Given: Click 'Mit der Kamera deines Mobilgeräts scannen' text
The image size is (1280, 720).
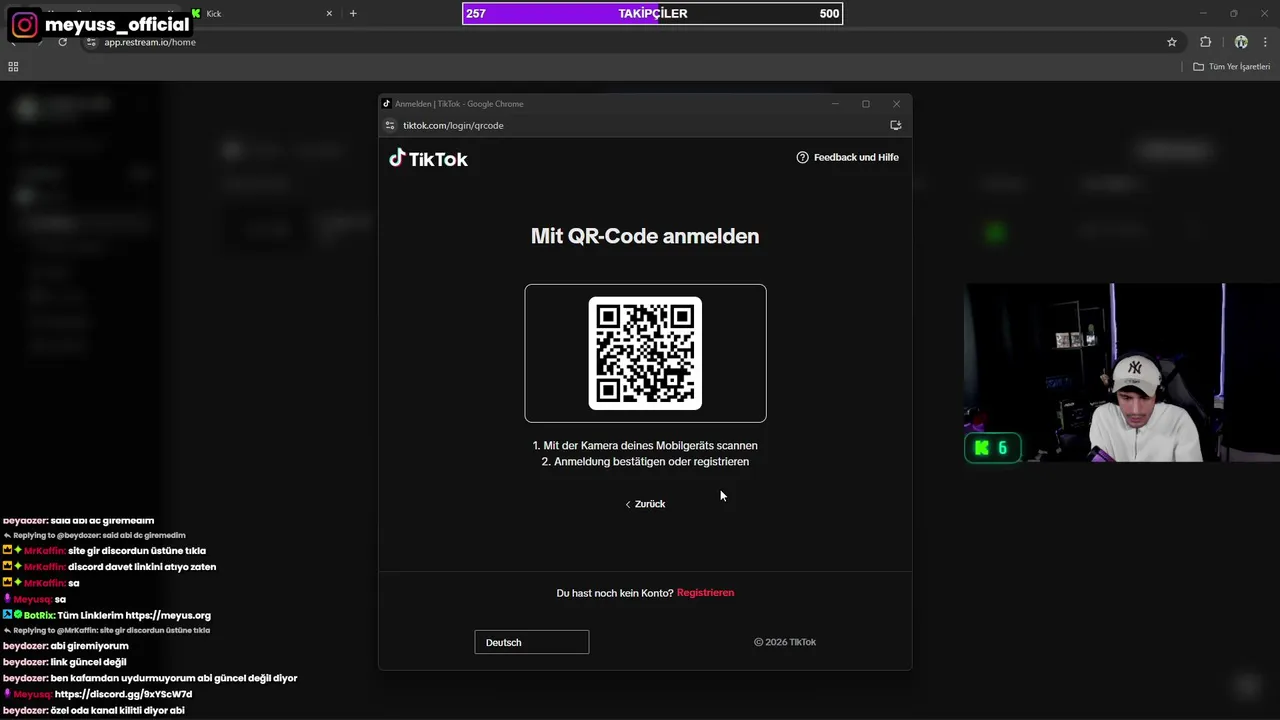Looking at the screenshot, I should click(x=650, y=446).
